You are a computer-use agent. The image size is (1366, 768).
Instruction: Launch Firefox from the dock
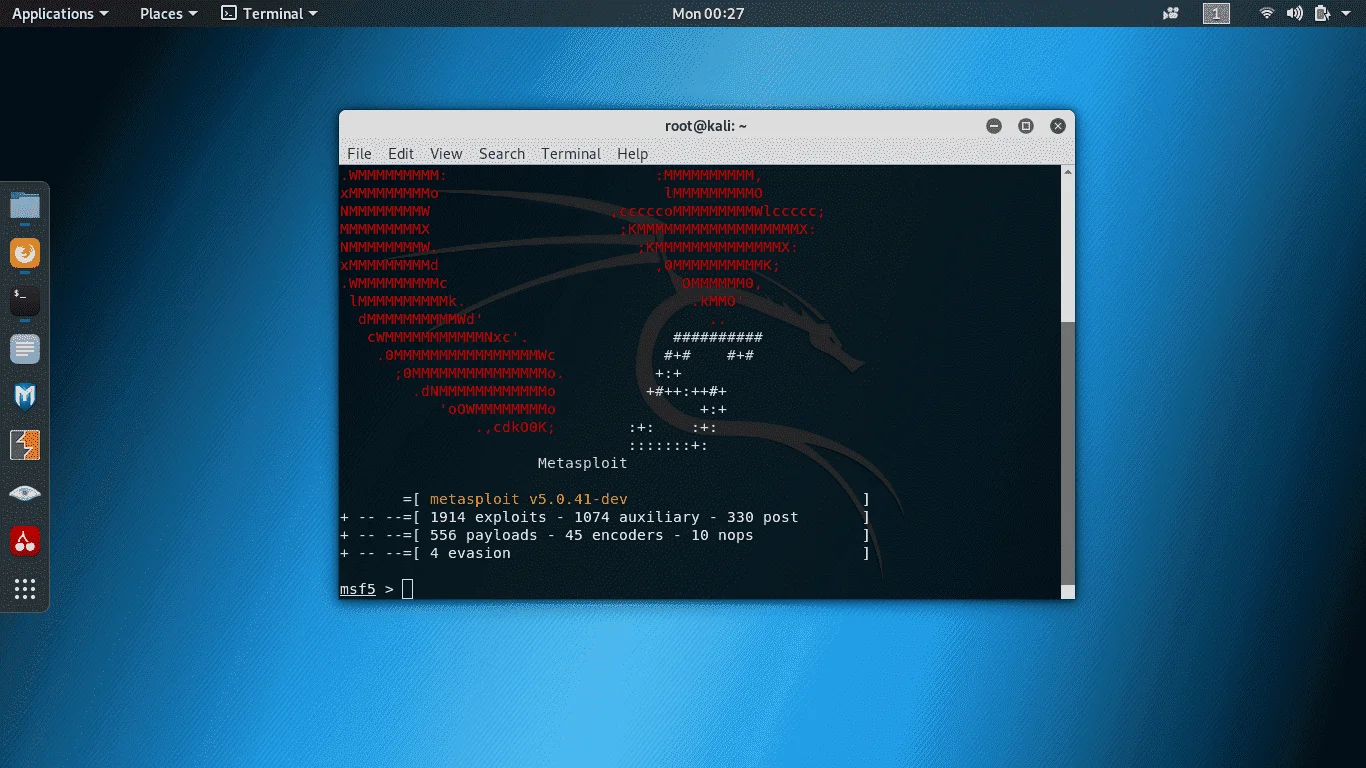pyautogui.click(x=25, y=254)
